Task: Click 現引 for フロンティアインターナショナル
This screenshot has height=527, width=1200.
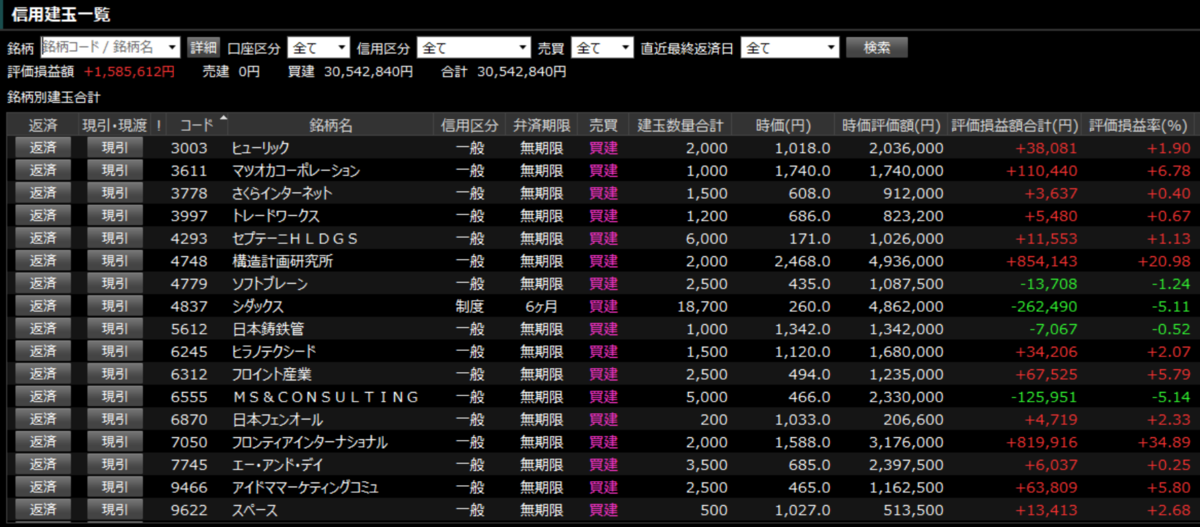Action: point(115,442)
